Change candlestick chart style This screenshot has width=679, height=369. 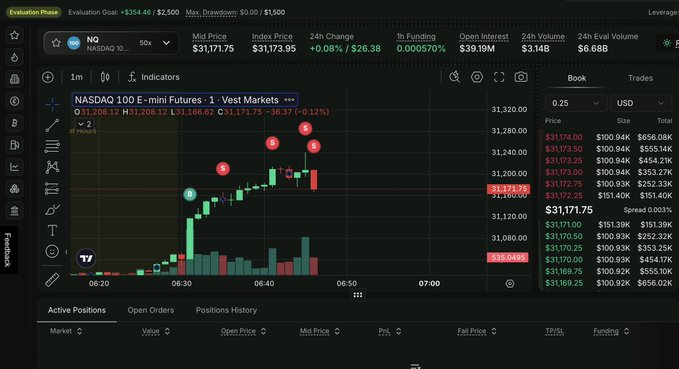click(x=105, y=77)
